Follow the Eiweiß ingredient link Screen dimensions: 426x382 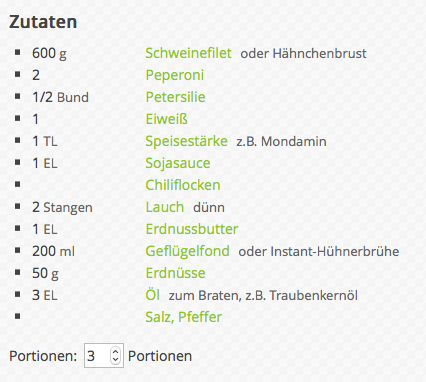(167, 119)
